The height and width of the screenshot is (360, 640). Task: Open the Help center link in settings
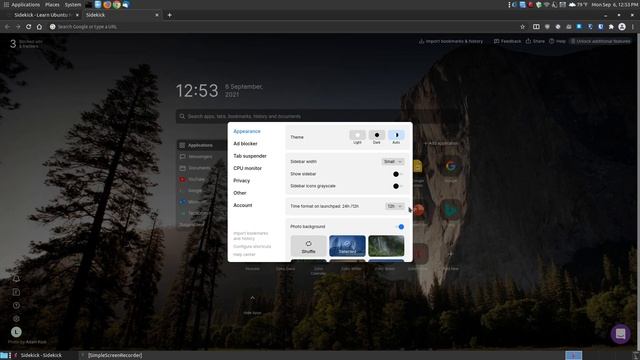pyautogui.click(x=244, y=254)
